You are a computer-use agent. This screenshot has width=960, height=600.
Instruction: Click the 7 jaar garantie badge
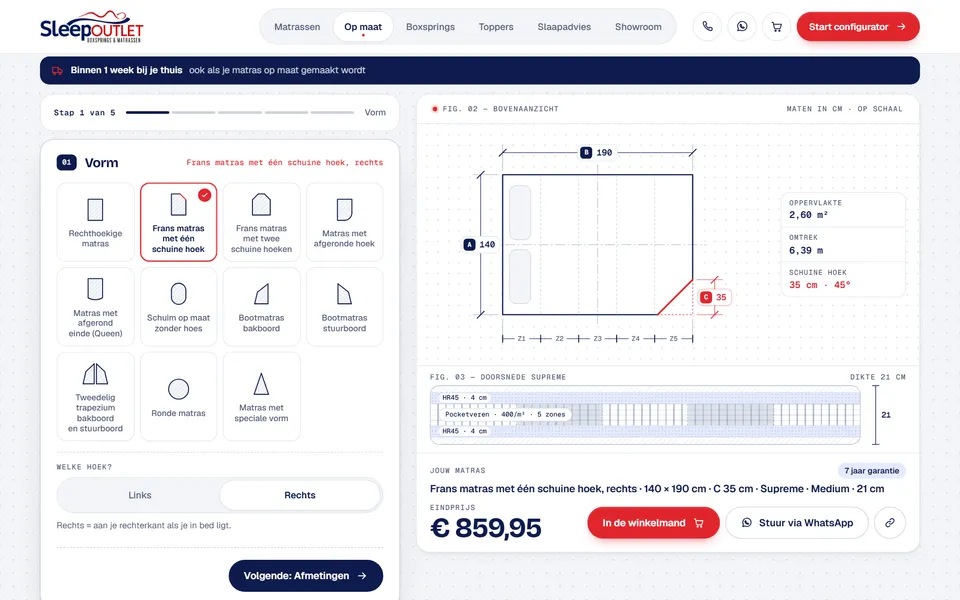tap(872, 471)
